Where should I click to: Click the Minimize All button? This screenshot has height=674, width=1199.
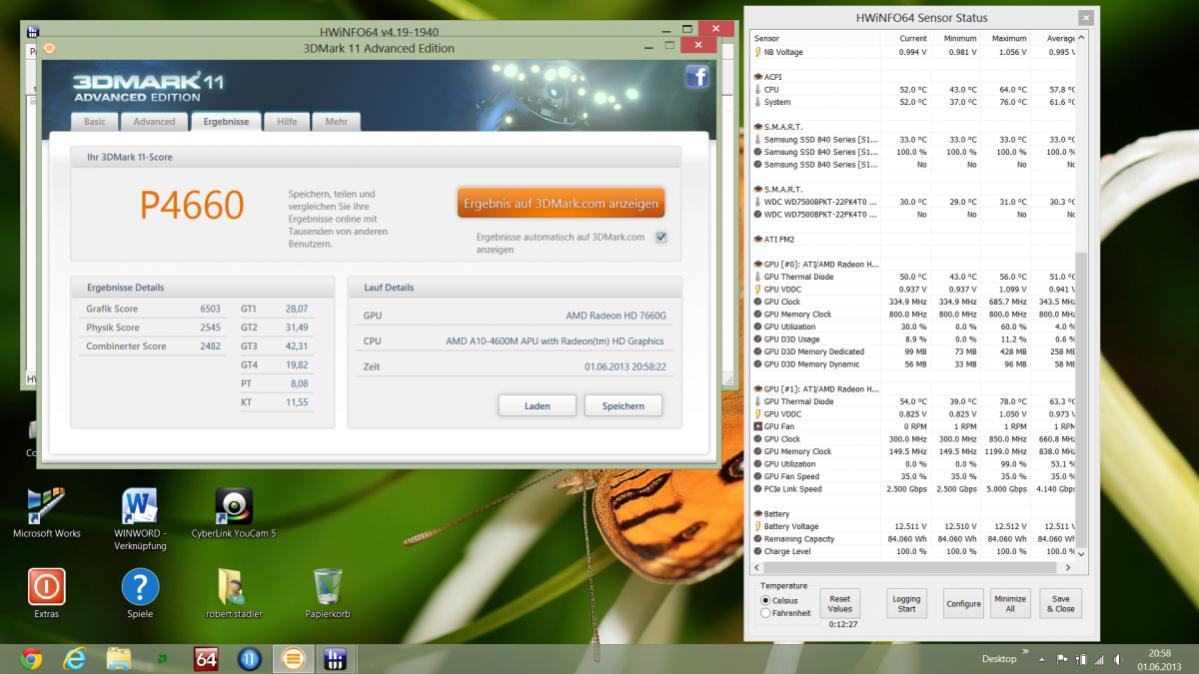point(1009,604)
